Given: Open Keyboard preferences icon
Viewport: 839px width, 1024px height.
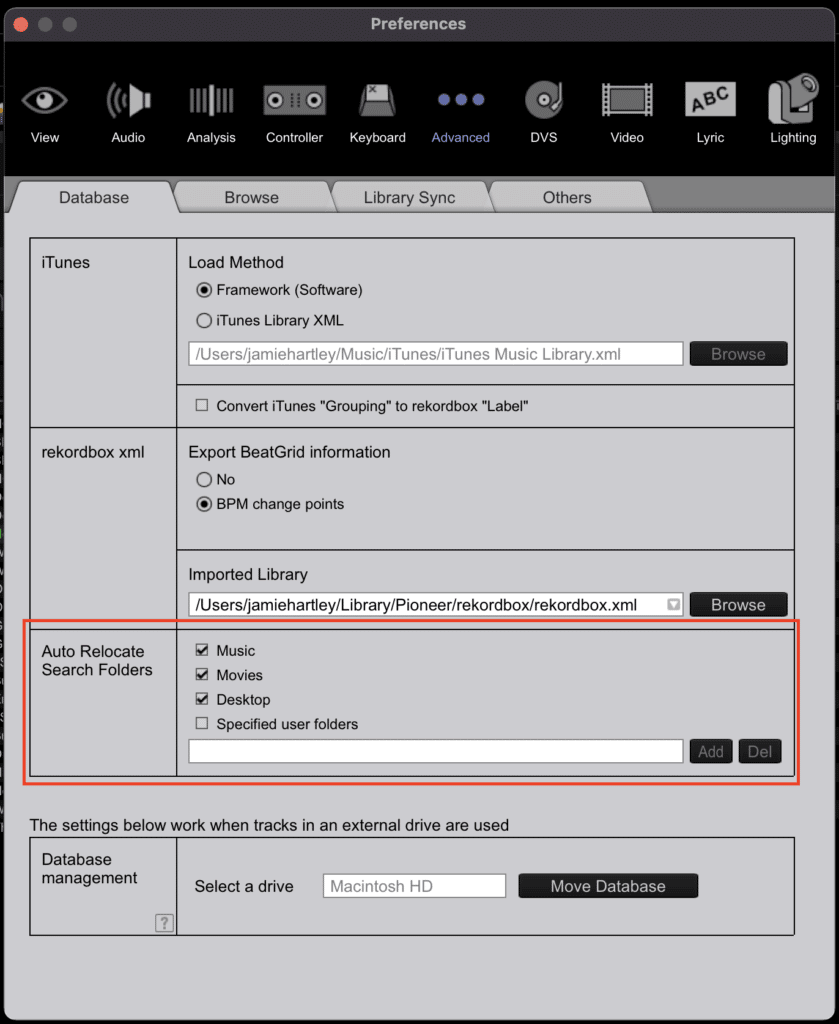Looking at the screenshot, I should [x=377, y=101].
